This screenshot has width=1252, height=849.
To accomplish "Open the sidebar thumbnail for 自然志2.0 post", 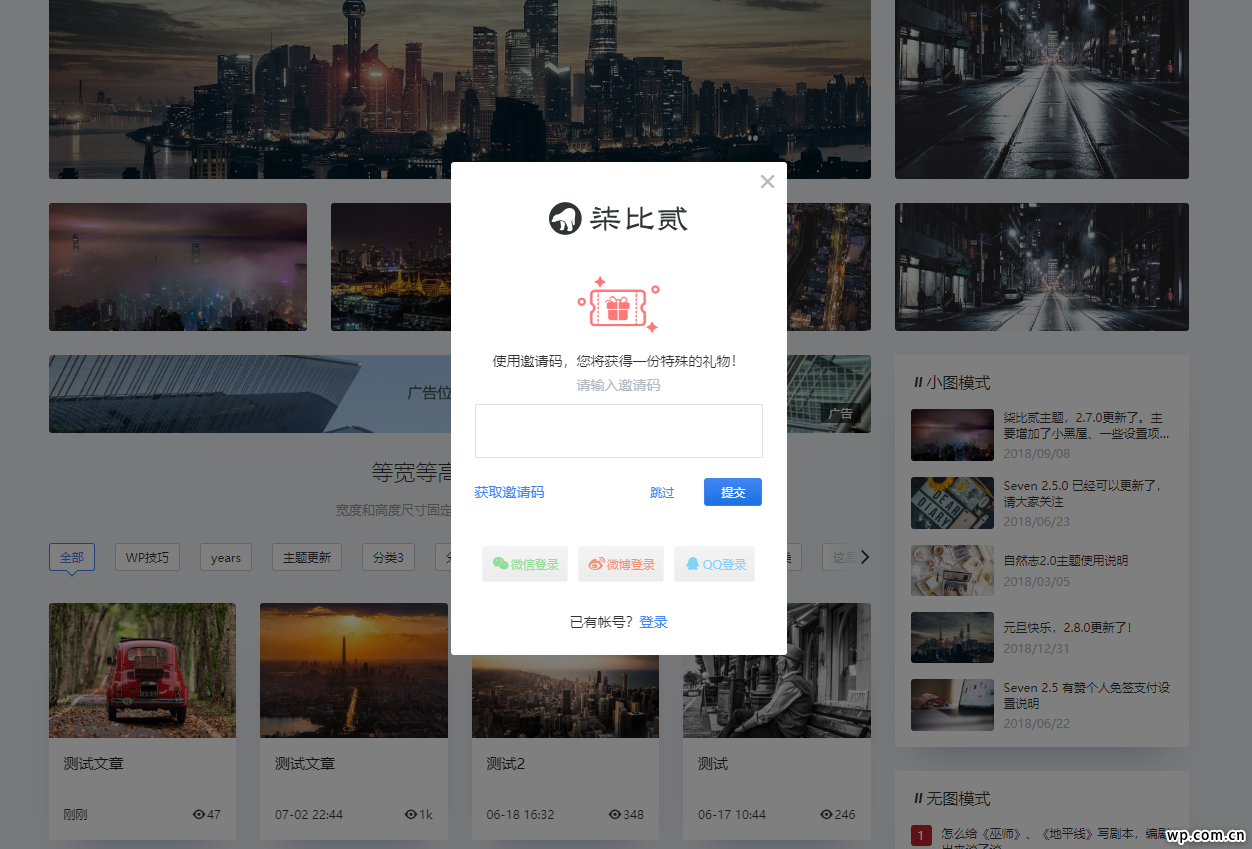I will [x=952, y=570].
